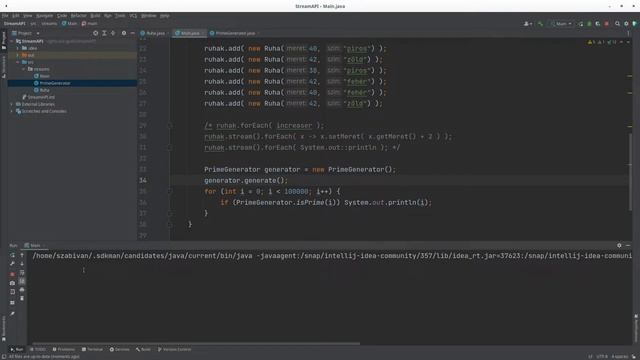Select PrimeGenerator in project tree
The image size is (640, 360).
tap(52, 83)
